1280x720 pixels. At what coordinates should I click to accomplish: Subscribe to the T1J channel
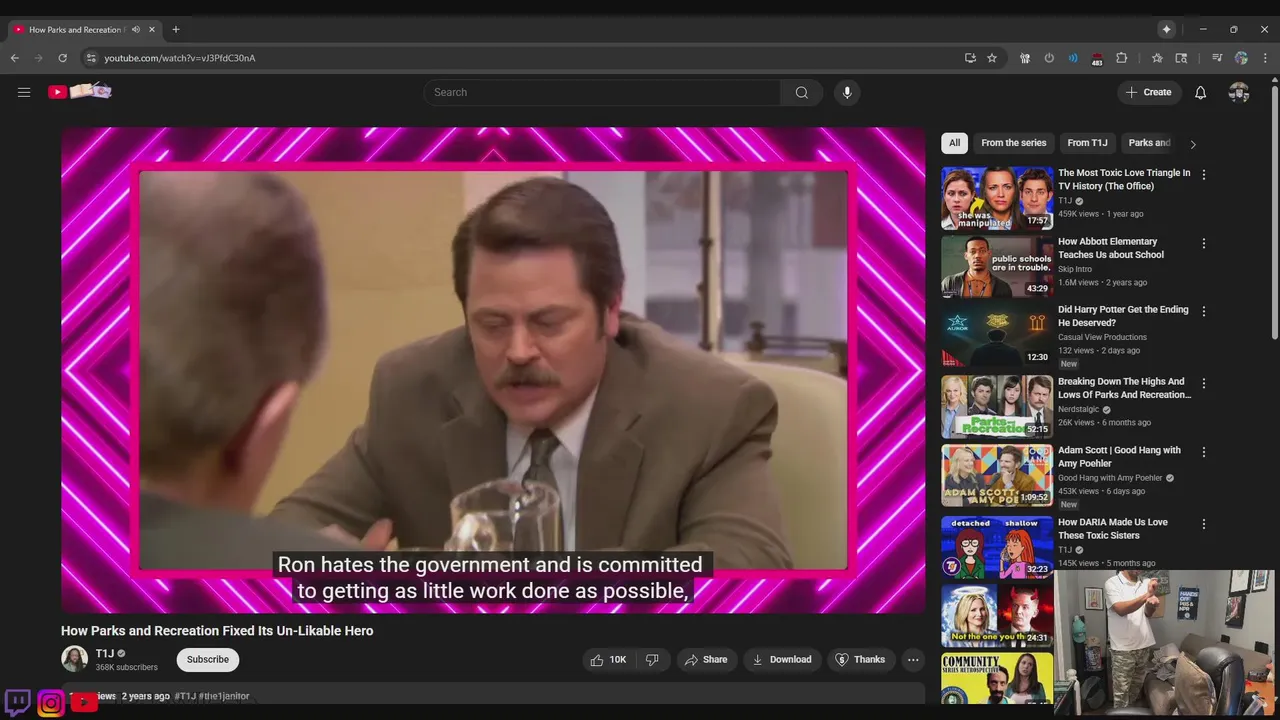click(208, 659)
